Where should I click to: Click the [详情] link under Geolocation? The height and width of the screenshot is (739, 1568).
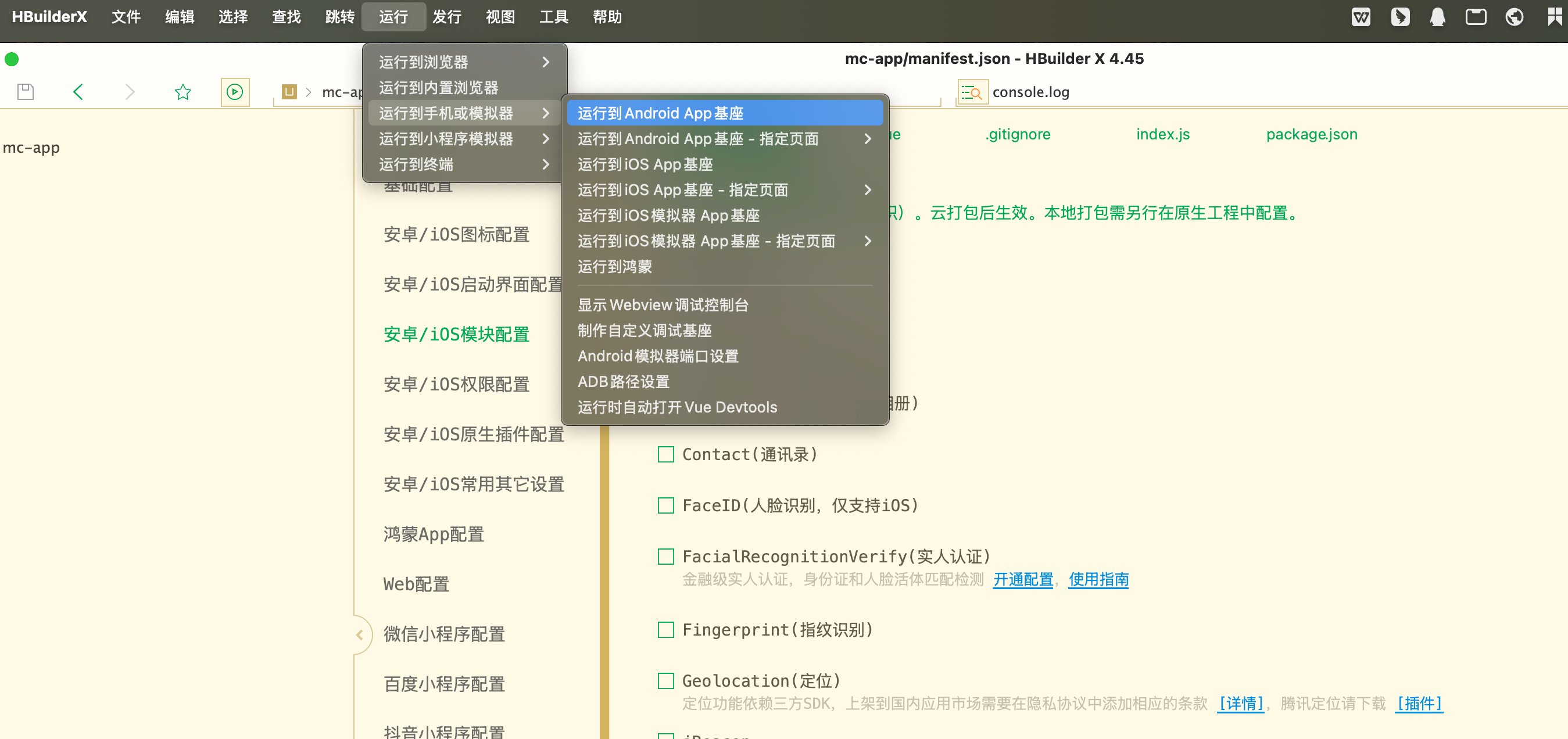click(1241, 704)
